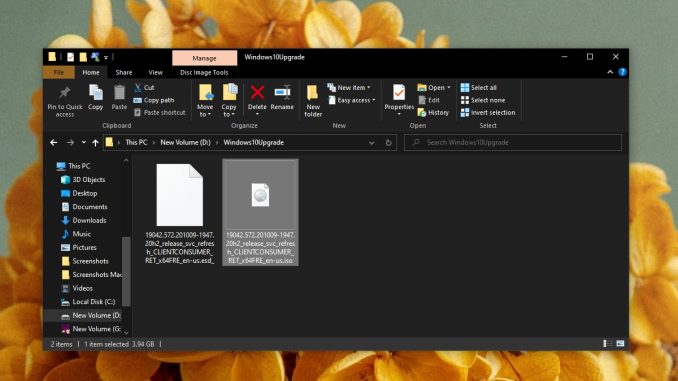Open Help question mark icon
The height and width of the screenshot is (381, 678).
[622, 72]
